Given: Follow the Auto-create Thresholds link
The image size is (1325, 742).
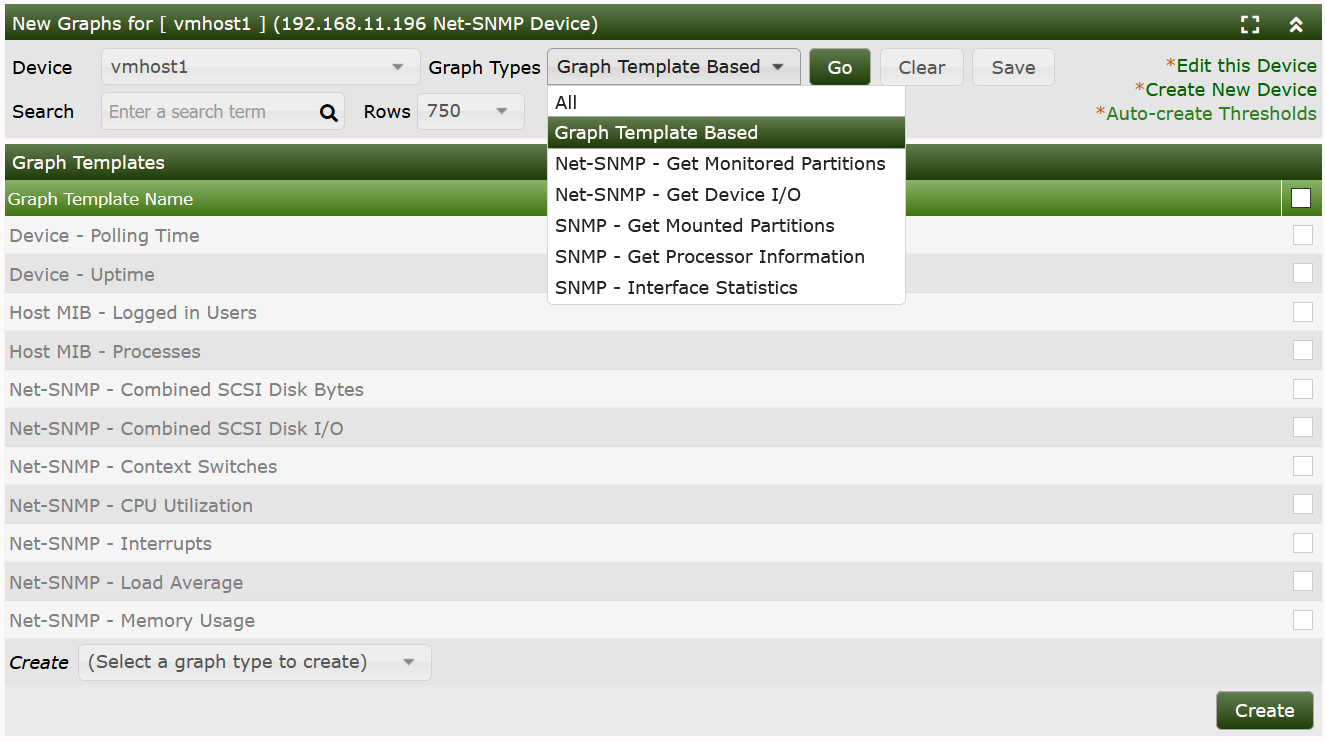Looking at the screenshot, I should (1210, 114).
